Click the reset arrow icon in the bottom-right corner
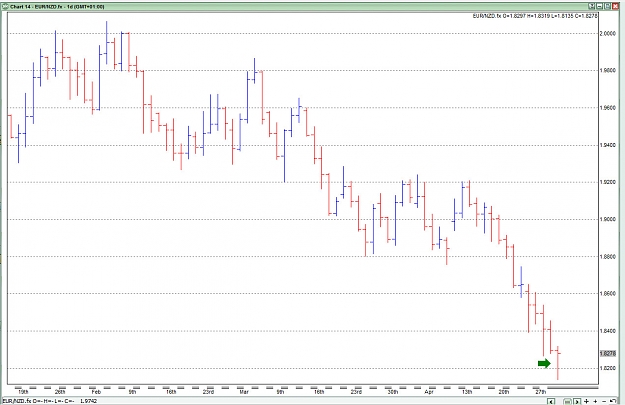This screenshot has height=405, width=625. click(x=613, y=401)
